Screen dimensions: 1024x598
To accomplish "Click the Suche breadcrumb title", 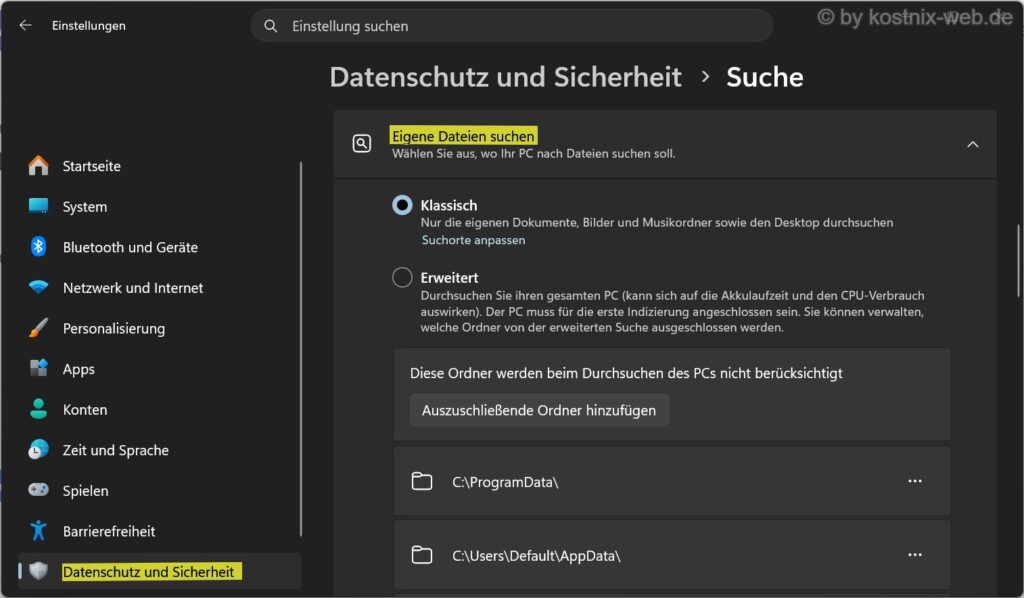I will pyautogui.click(x=765, y=77).
